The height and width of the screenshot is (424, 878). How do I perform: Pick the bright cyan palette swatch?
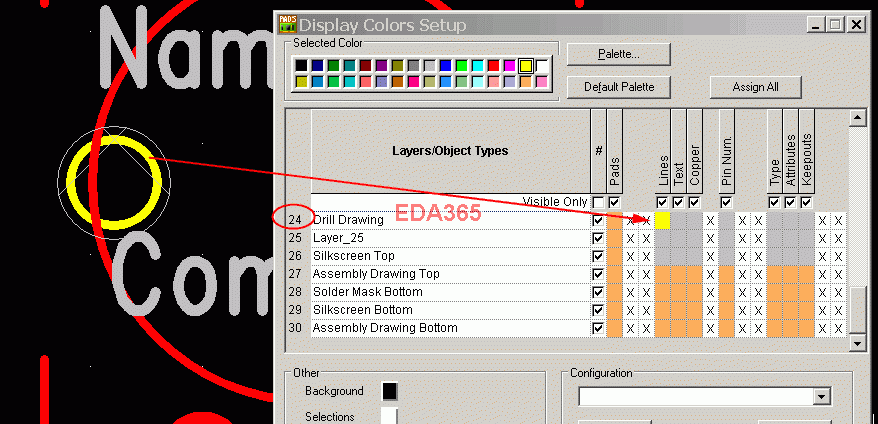pos(478,66)
